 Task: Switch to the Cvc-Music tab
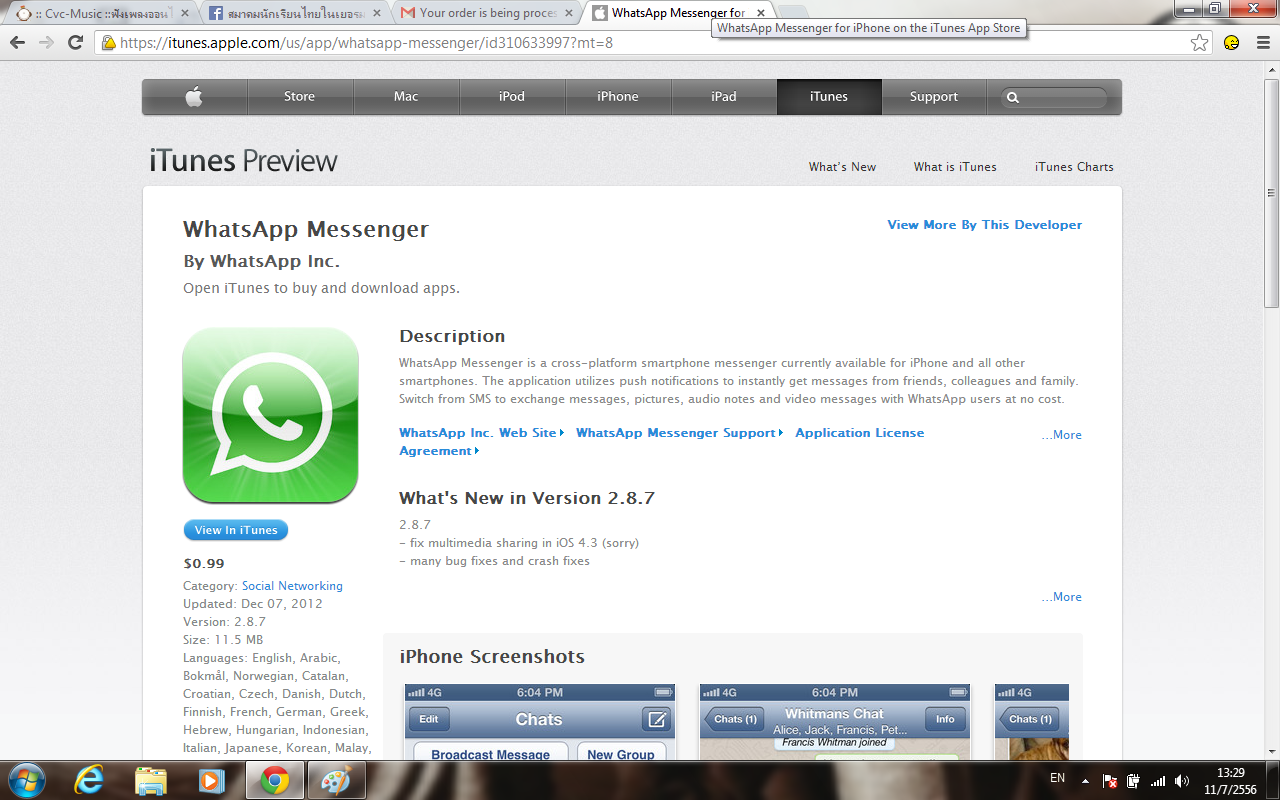click(x=103, y=13)
